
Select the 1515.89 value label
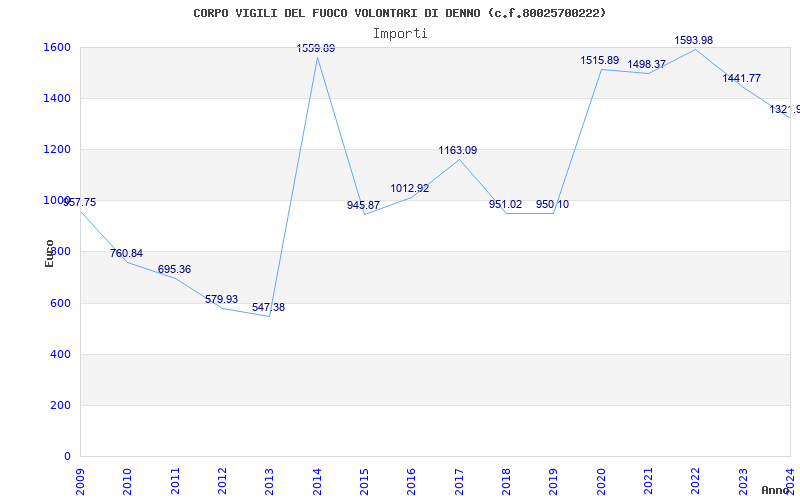pos(600,61)
